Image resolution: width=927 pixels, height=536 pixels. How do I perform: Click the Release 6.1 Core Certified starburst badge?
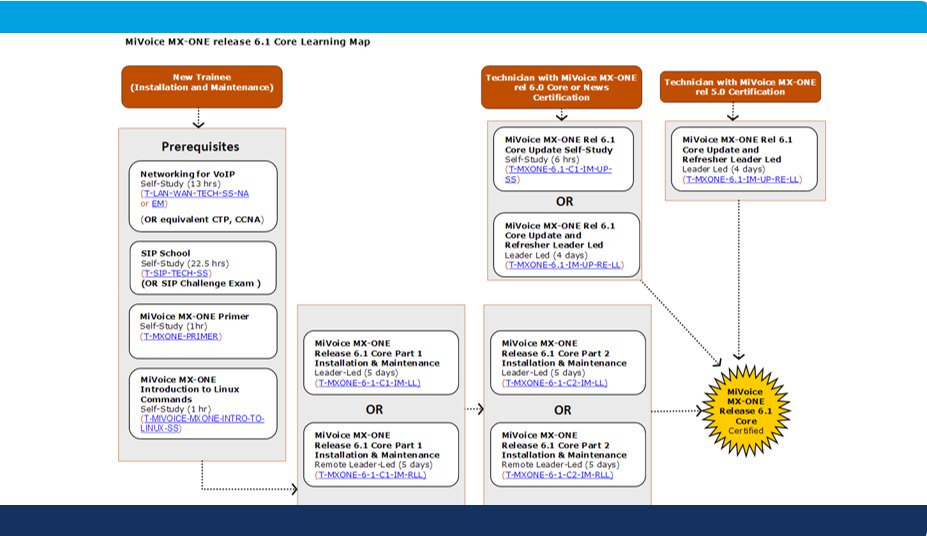746,411
